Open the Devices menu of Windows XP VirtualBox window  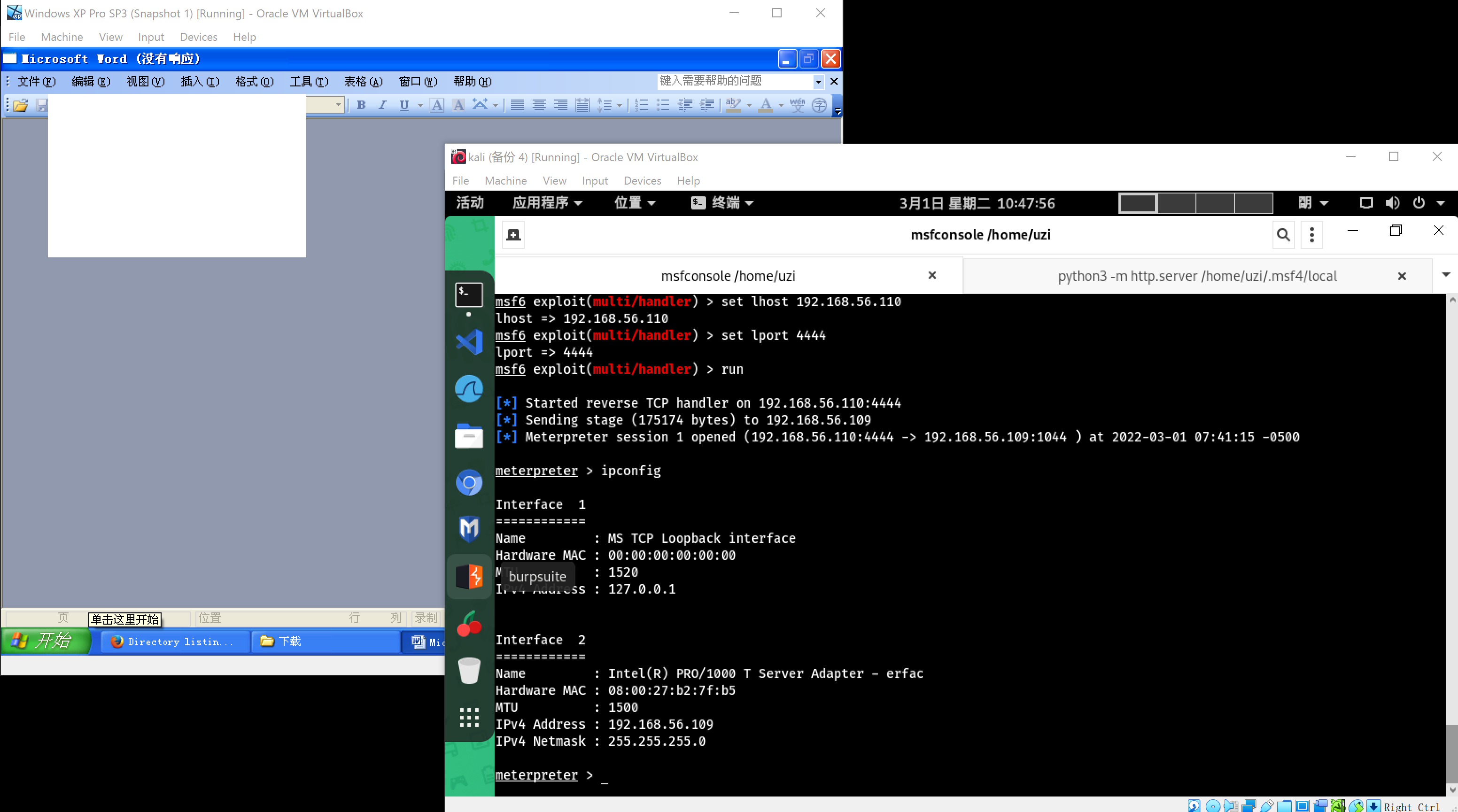click(x=198, y=37)
